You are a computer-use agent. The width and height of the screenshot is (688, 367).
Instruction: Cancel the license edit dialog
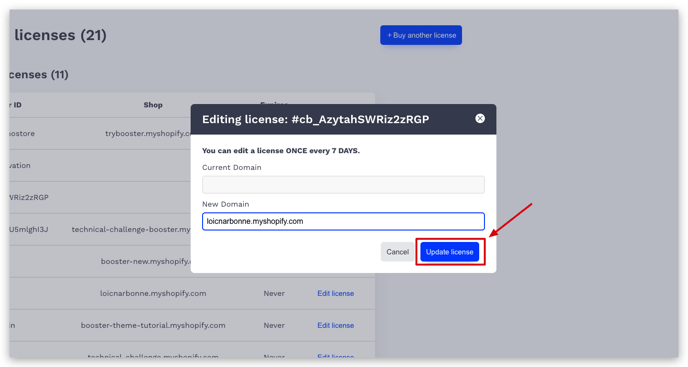tap(398, 252)
